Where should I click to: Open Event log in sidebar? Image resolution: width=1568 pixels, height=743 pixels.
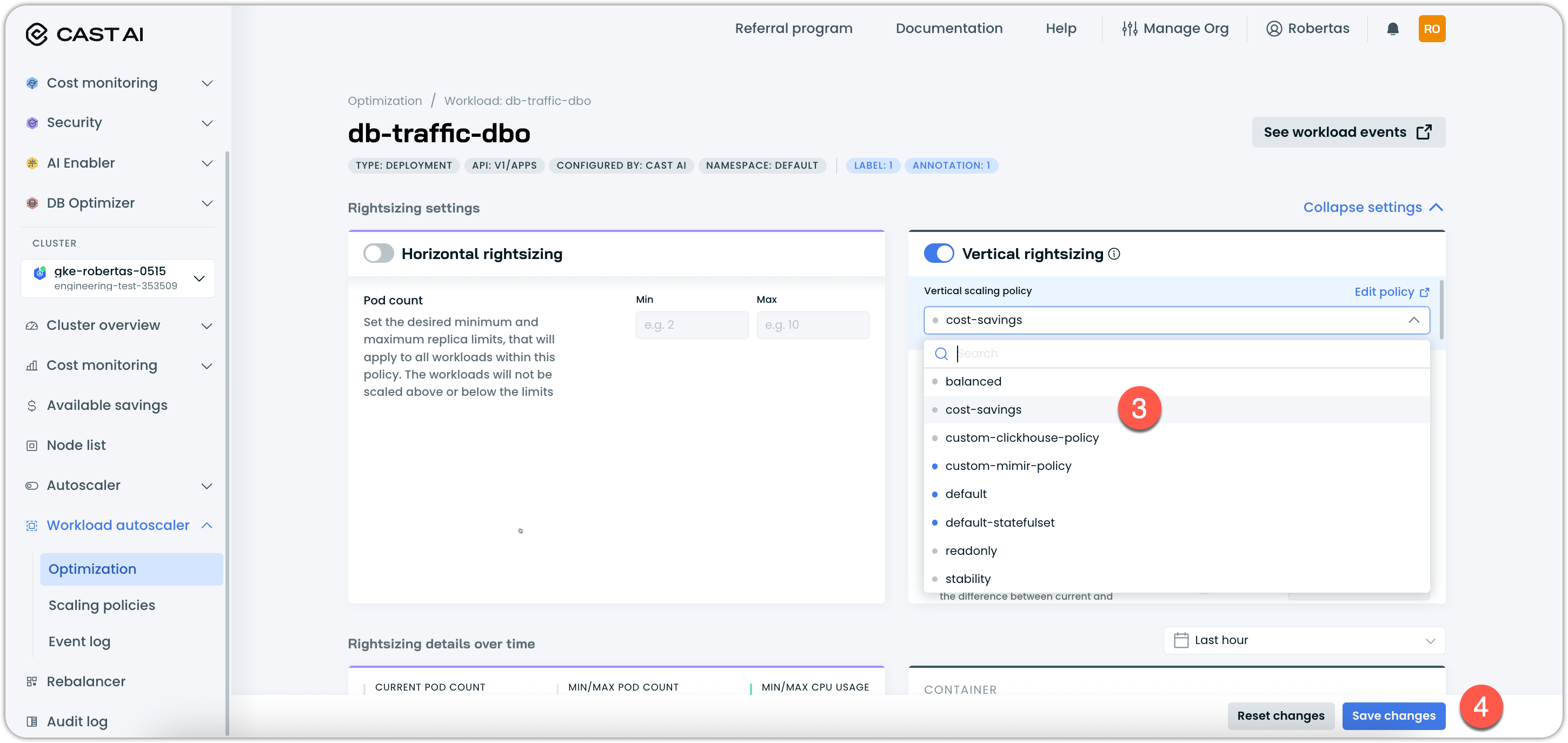tap(79, 641)
